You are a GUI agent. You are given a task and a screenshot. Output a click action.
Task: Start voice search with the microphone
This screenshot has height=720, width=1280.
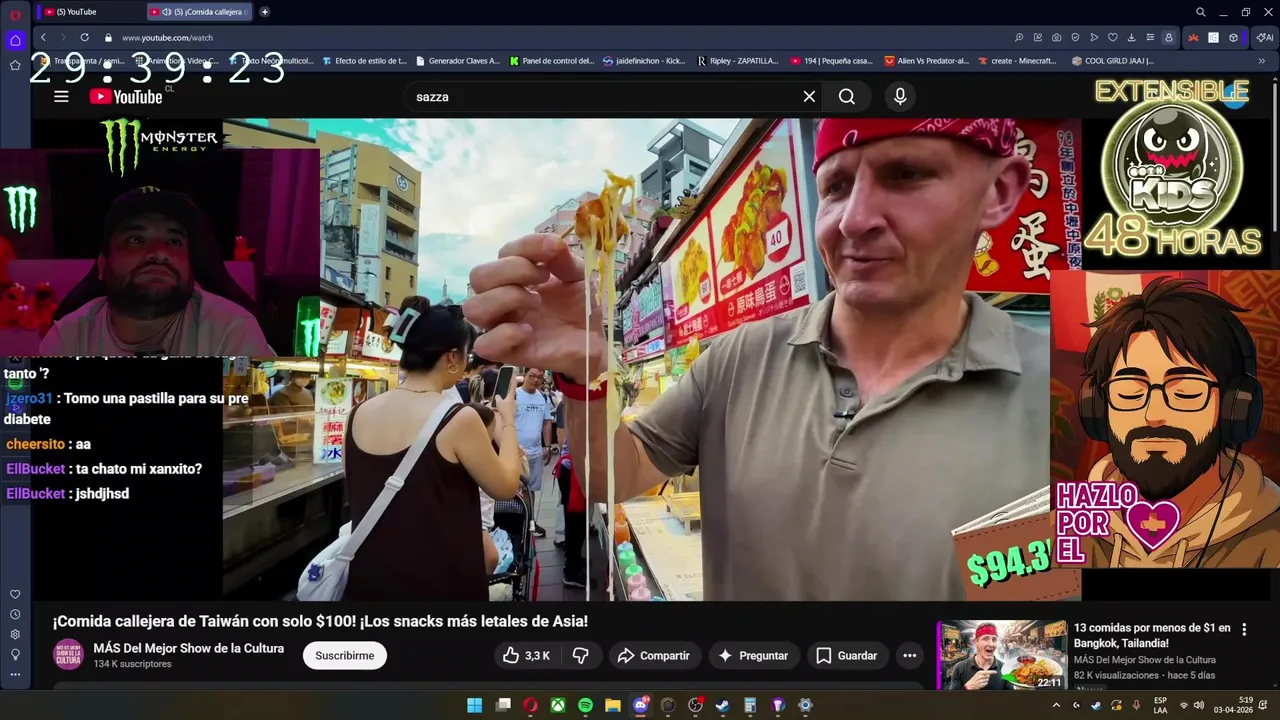(900, 96)
